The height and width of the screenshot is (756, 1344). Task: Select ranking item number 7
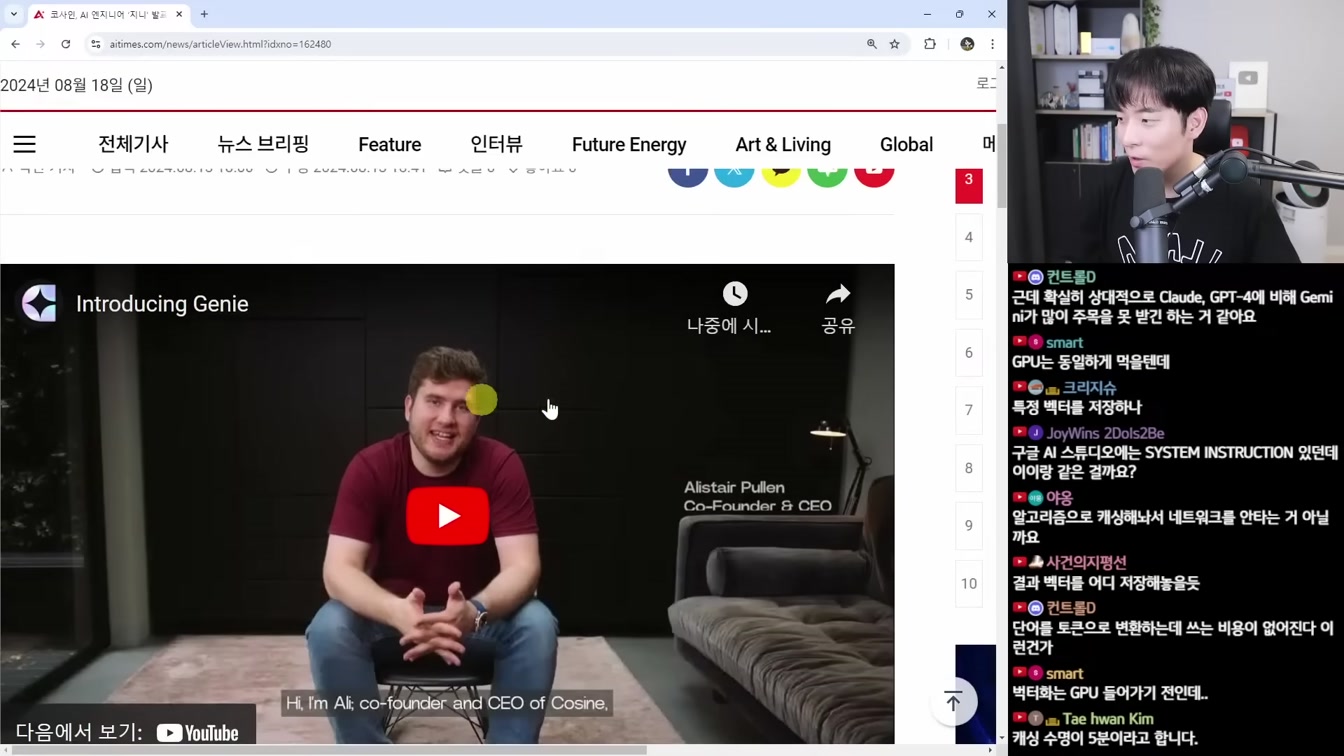point(969,410)
